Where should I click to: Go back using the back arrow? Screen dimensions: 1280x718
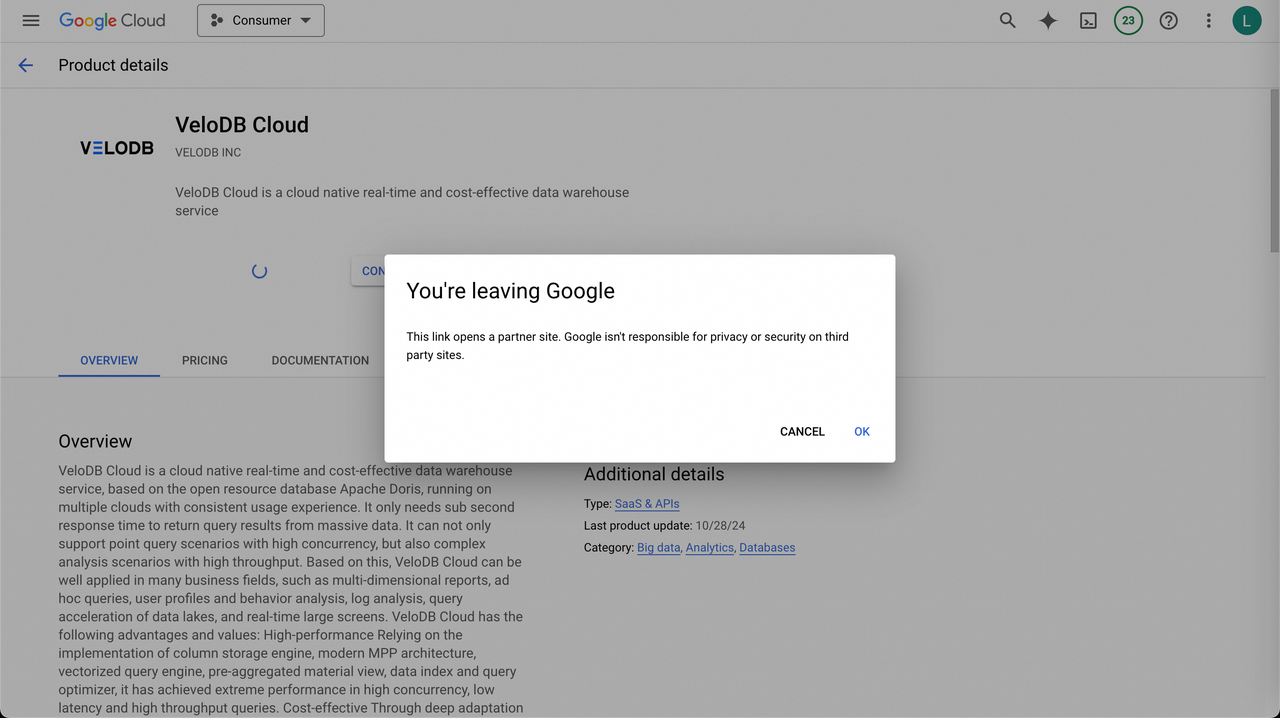coord(26,65)
